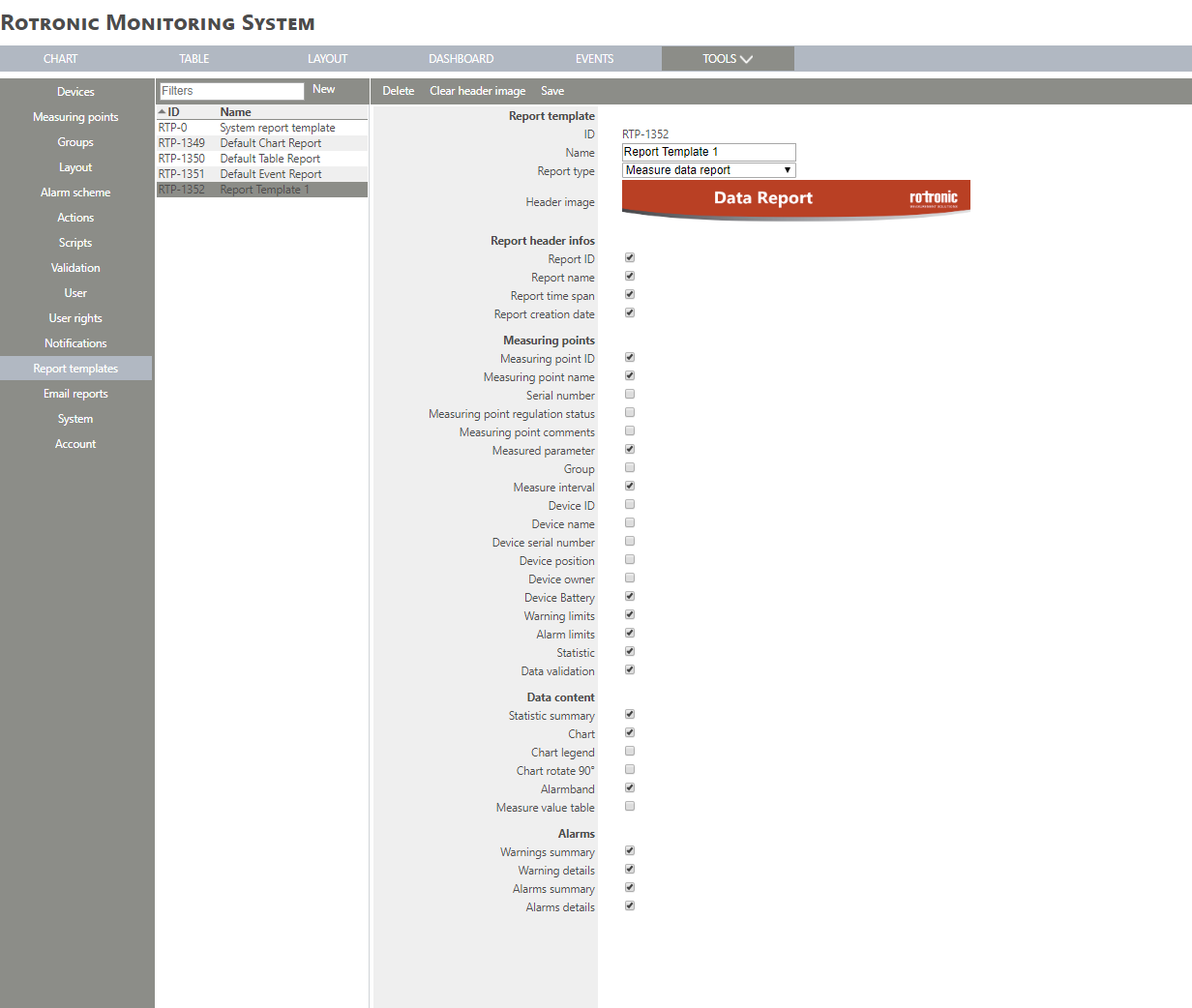Save the report template
This screenshot has height=1008, width=1192.
(x=552, y=91)
